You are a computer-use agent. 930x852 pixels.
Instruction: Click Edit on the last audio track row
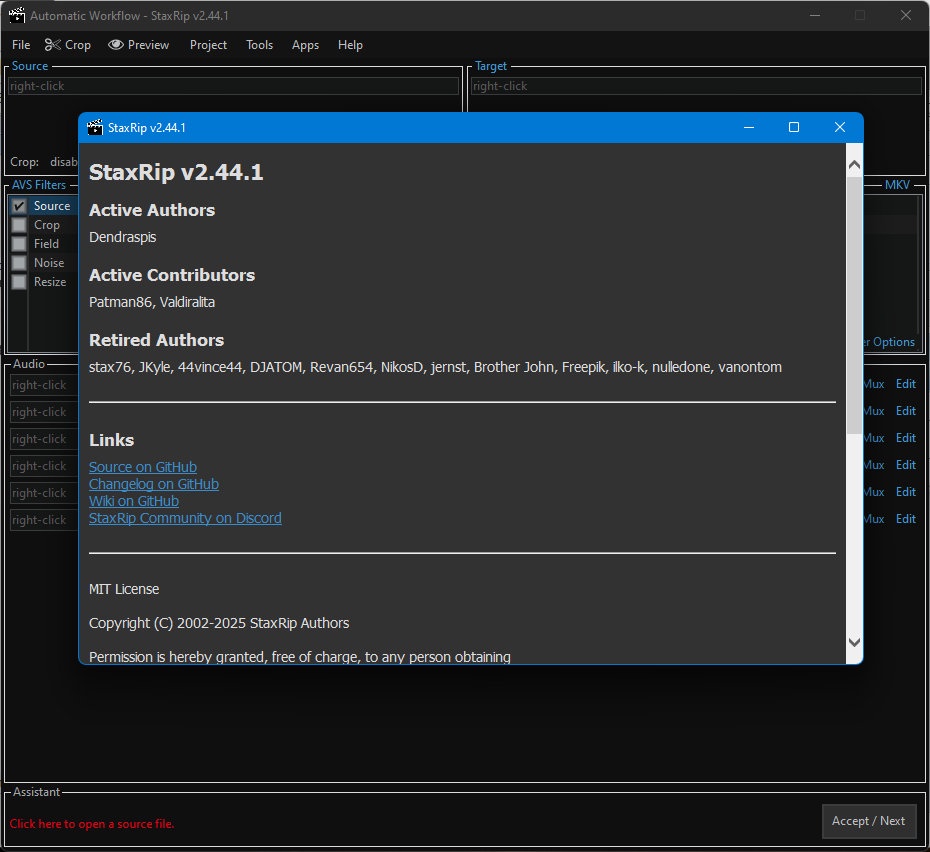coord(906,519)
